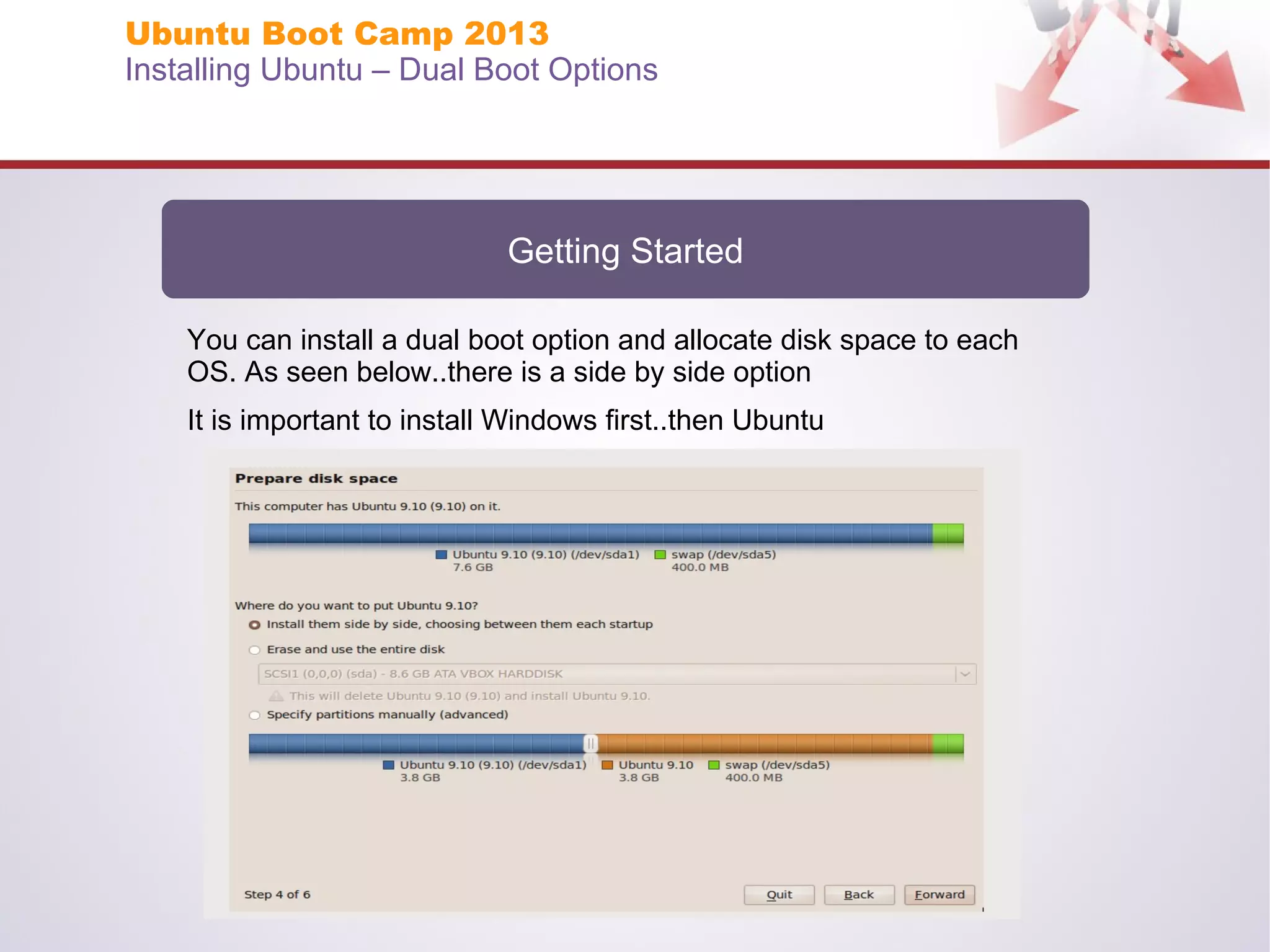Click green swap legend swatch beside 400.0 MB top
This screenshot has height=952, width=1270.
tap(660, 554)
